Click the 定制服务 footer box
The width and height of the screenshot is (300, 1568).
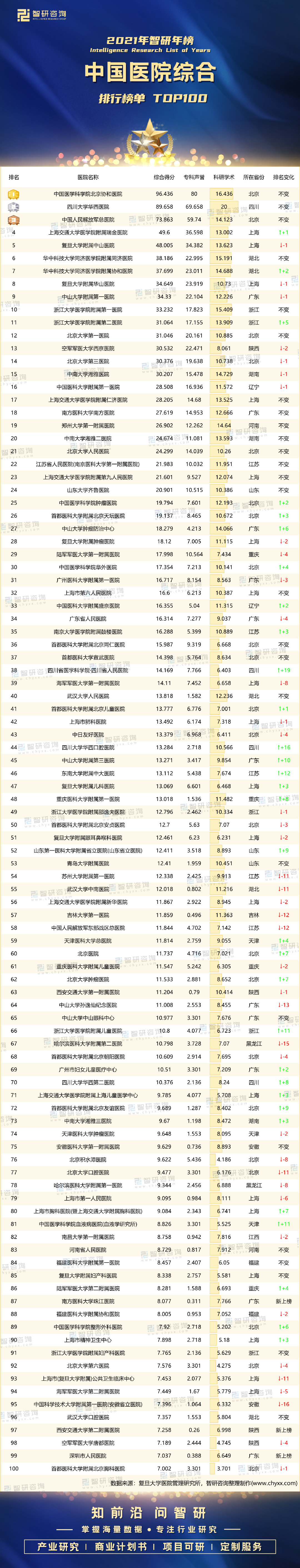242,1547
